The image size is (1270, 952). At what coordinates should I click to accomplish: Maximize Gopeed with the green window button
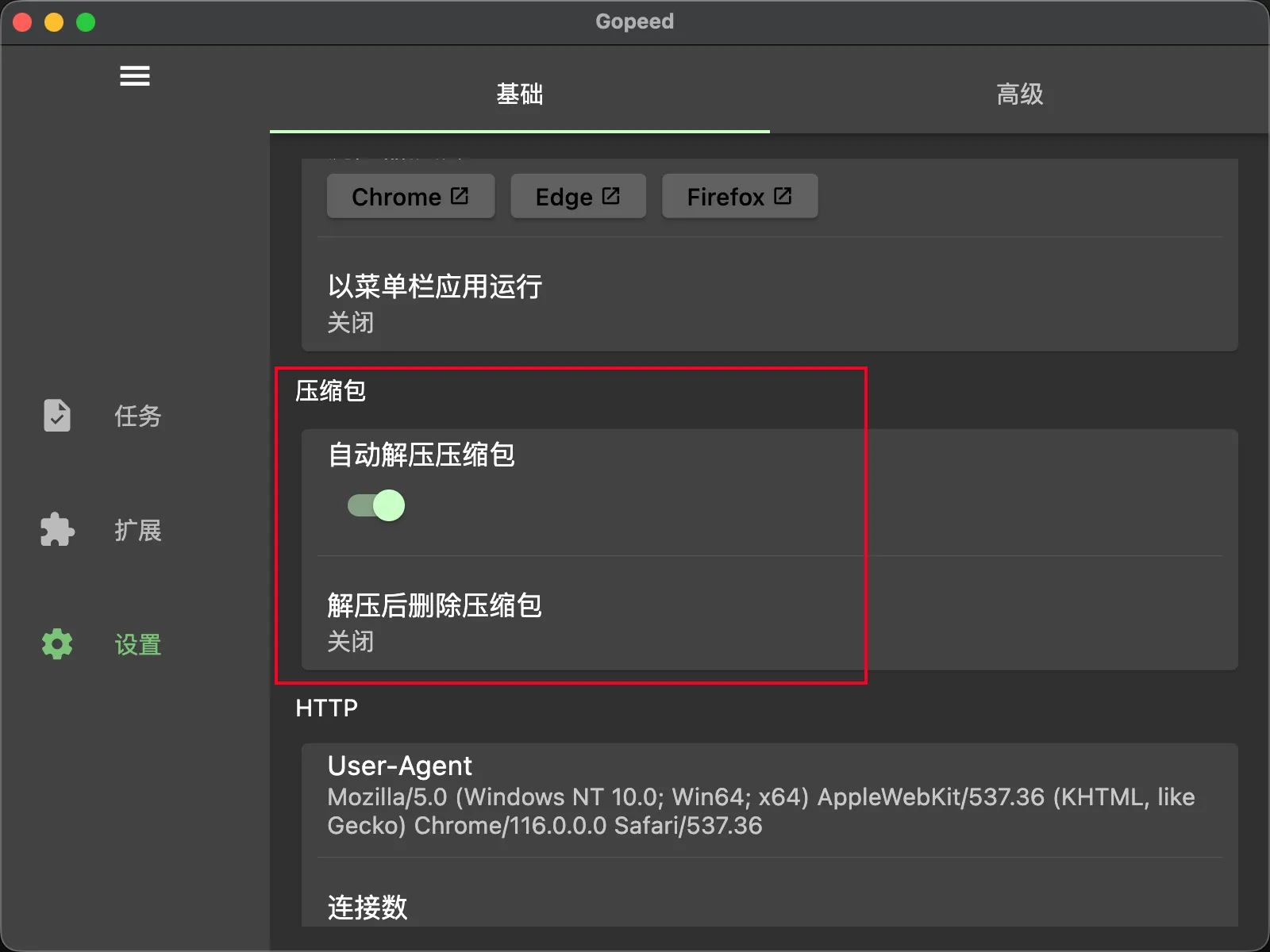point(86,22)
